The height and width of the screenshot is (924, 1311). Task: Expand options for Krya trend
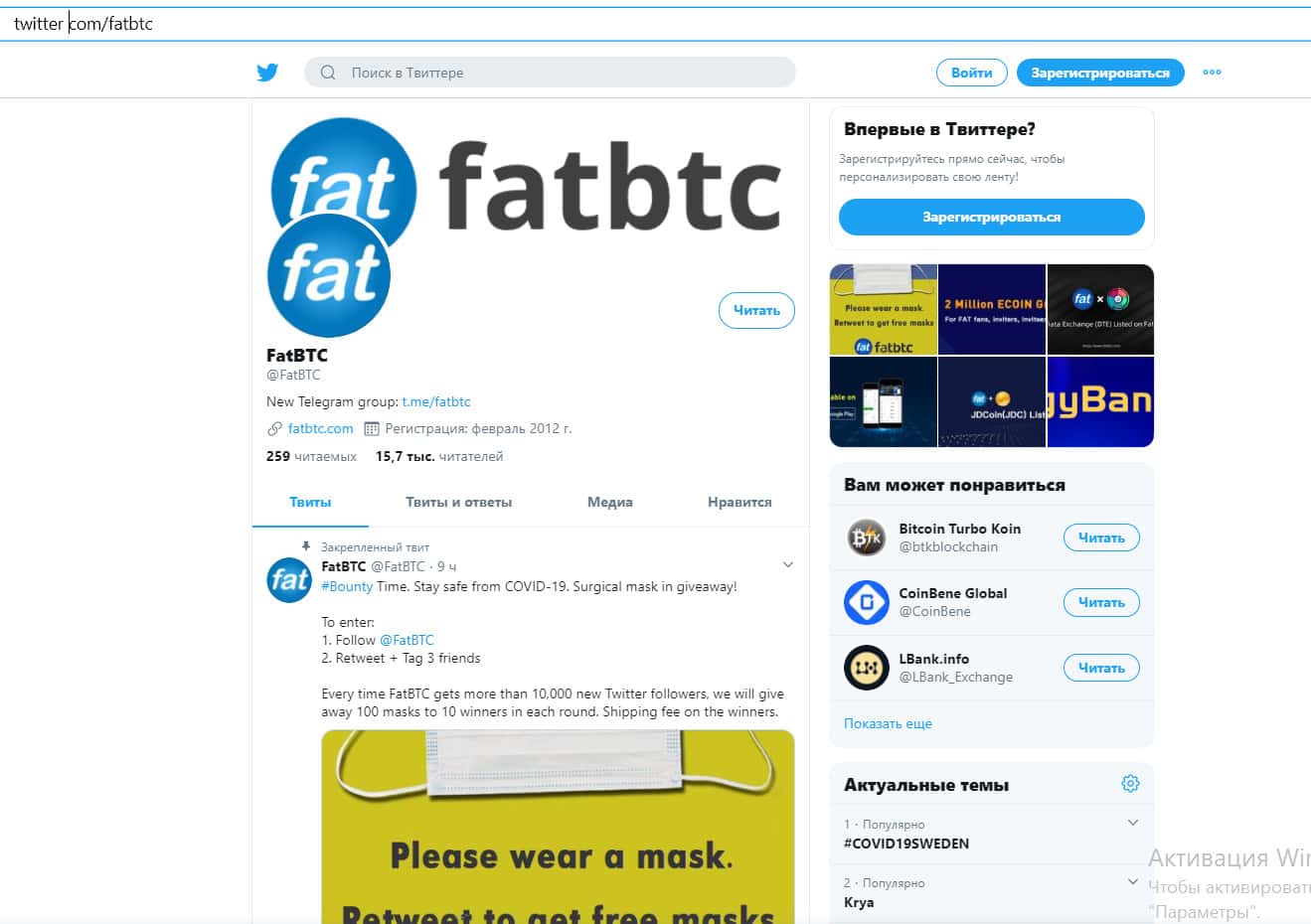tap(1133, 881)
